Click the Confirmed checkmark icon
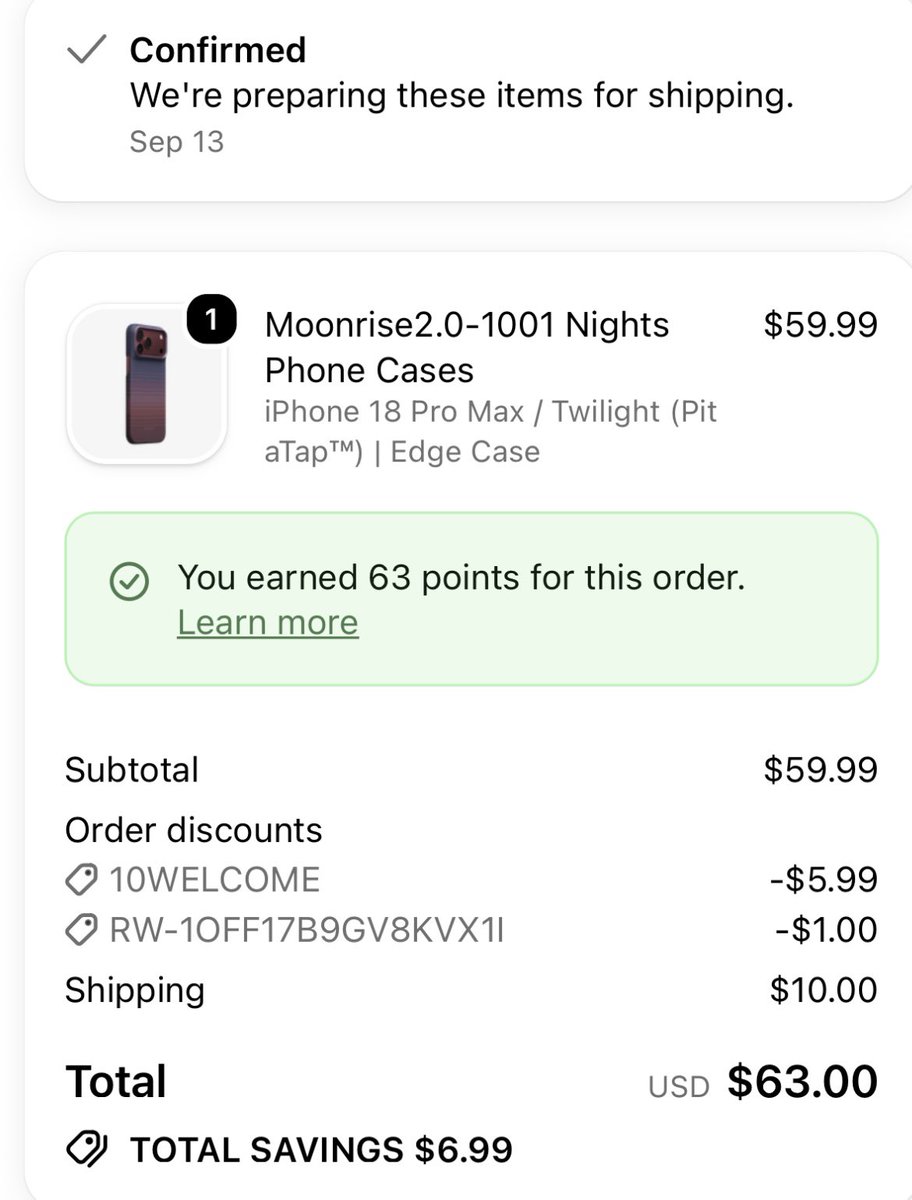The image size is (912, 1200). click(x=85, y=51)
